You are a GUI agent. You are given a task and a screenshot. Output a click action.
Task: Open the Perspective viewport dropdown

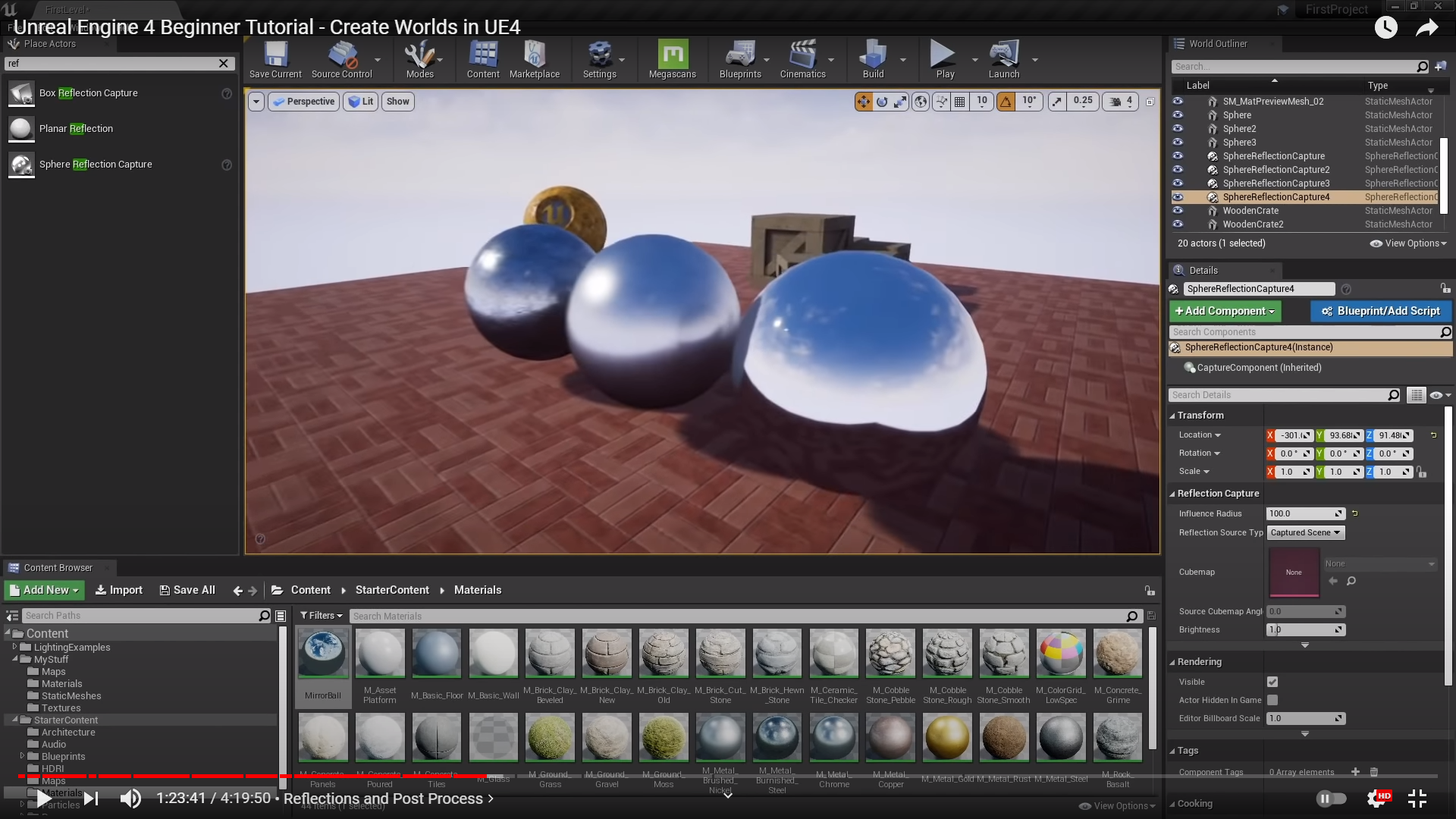click(x=303, y=101)
